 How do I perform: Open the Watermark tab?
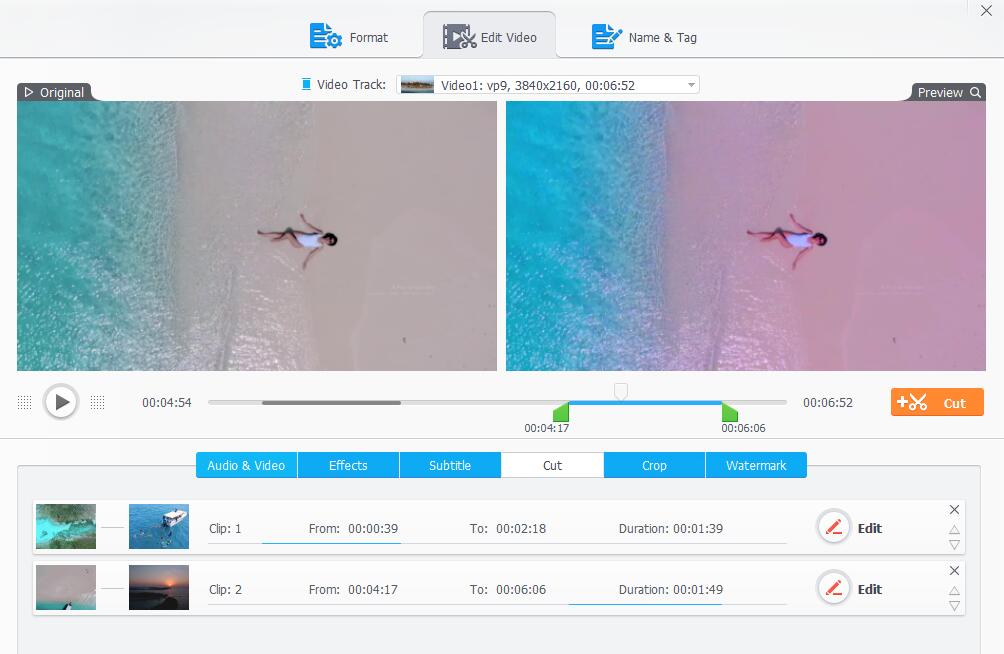pos(756,465)
